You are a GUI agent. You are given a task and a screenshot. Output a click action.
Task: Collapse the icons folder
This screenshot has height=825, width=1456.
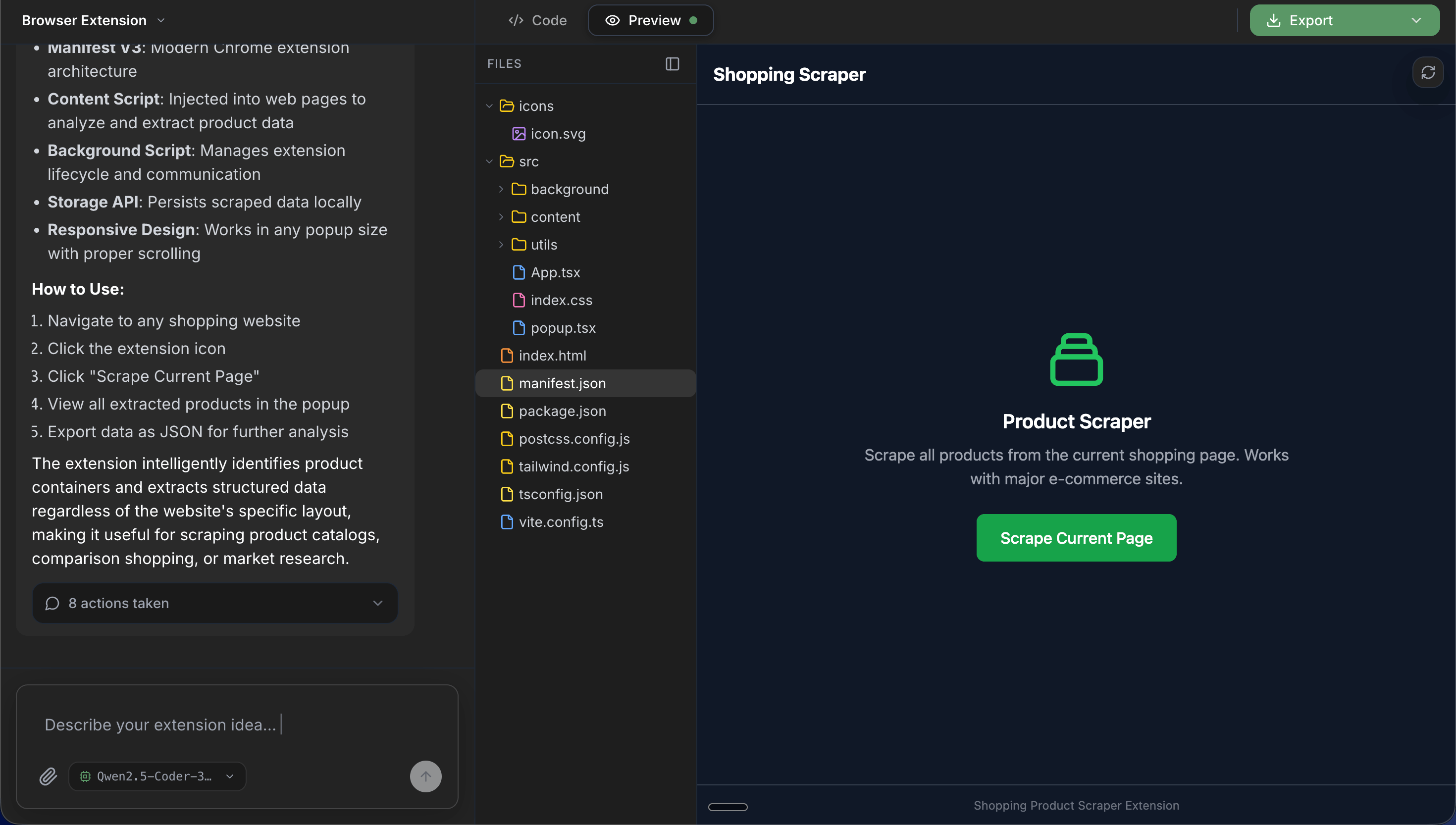(489, 106)
